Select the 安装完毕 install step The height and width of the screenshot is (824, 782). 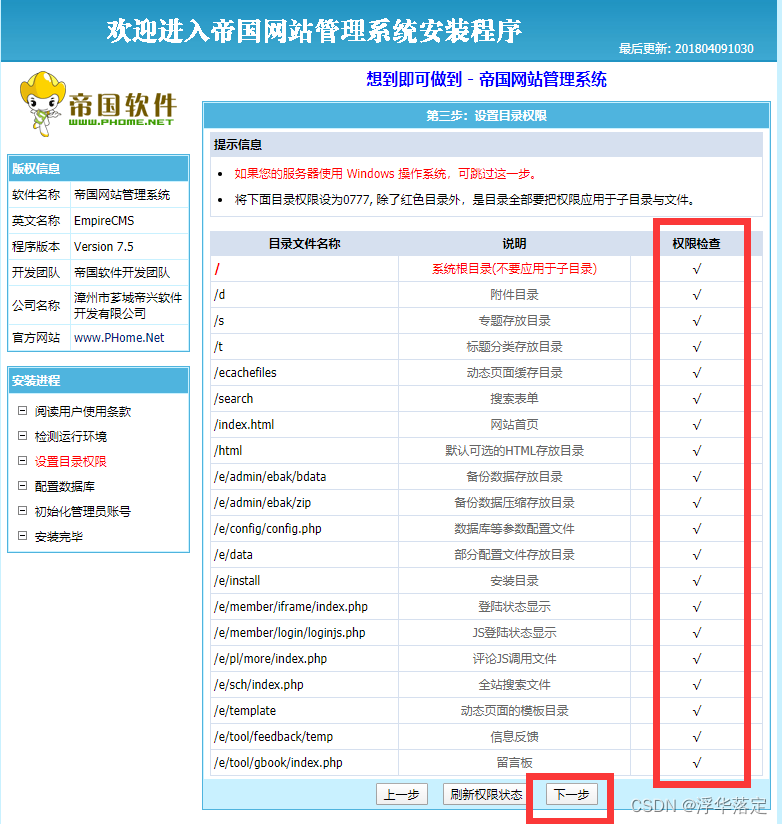pos(59,537)
